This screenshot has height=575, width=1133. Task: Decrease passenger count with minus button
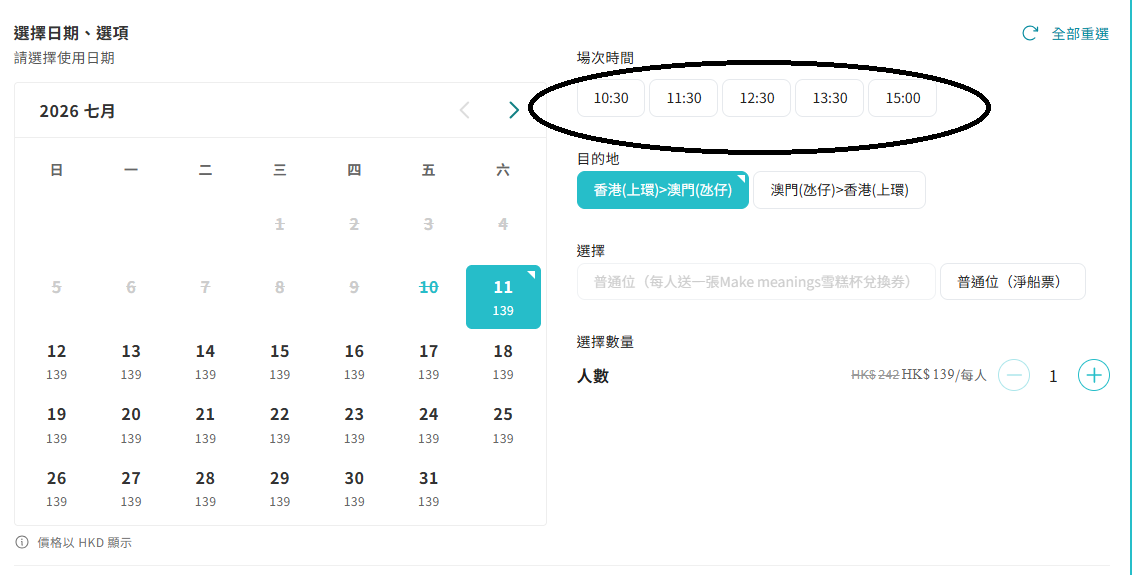pos(1014,376)
